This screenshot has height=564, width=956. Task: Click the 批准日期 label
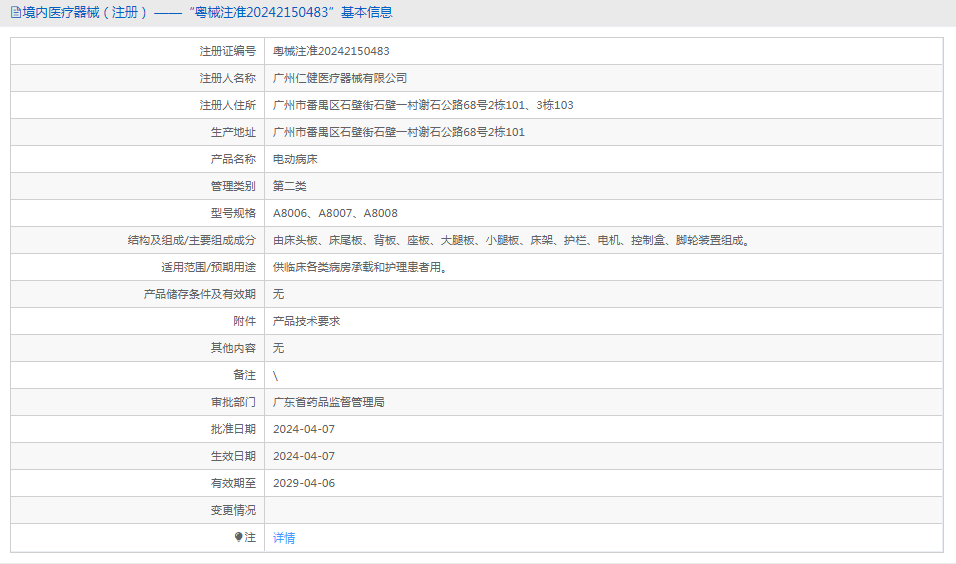click(234, 429)
